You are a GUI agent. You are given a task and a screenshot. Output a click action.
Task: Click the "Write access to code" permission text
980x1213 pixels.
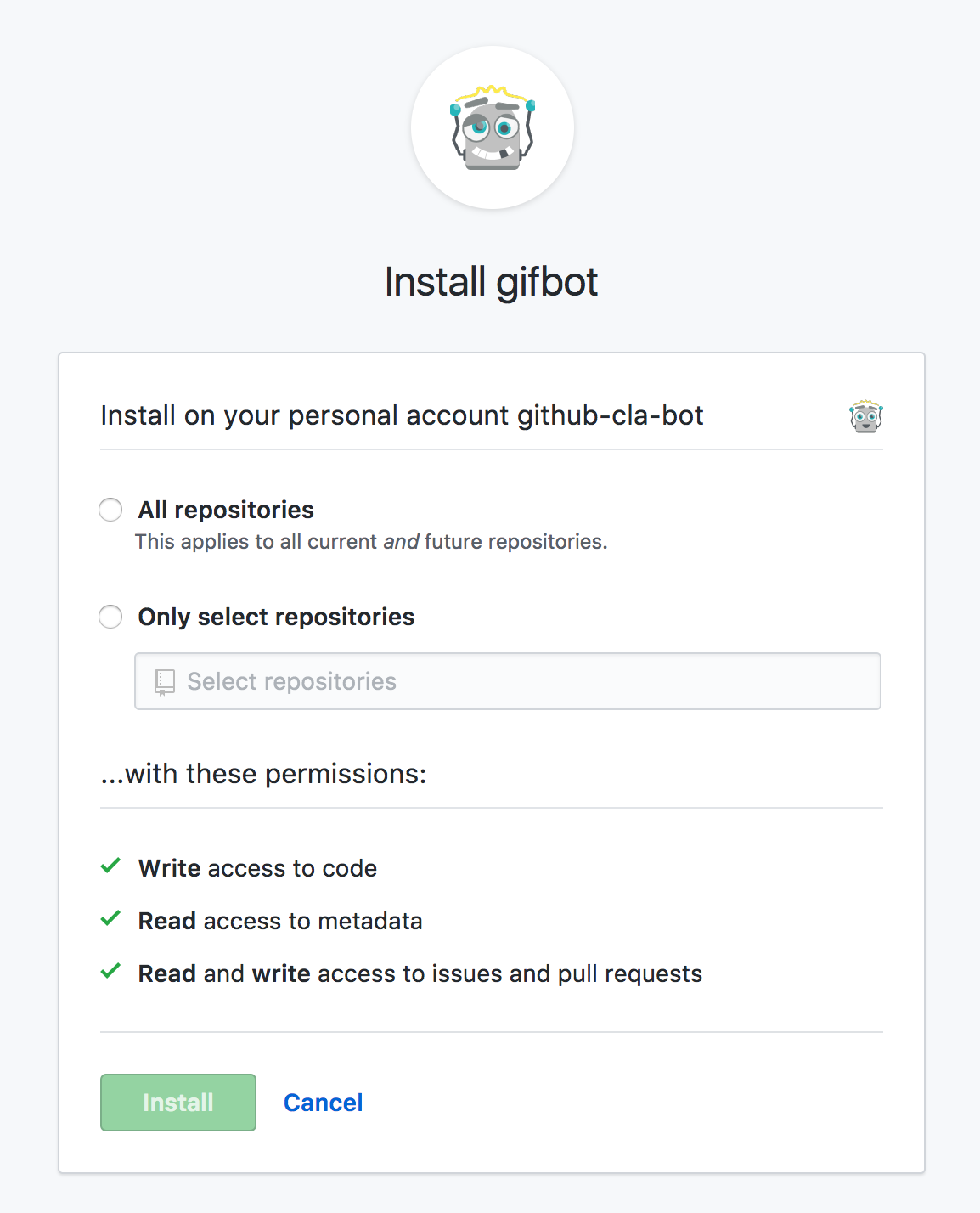257,868
